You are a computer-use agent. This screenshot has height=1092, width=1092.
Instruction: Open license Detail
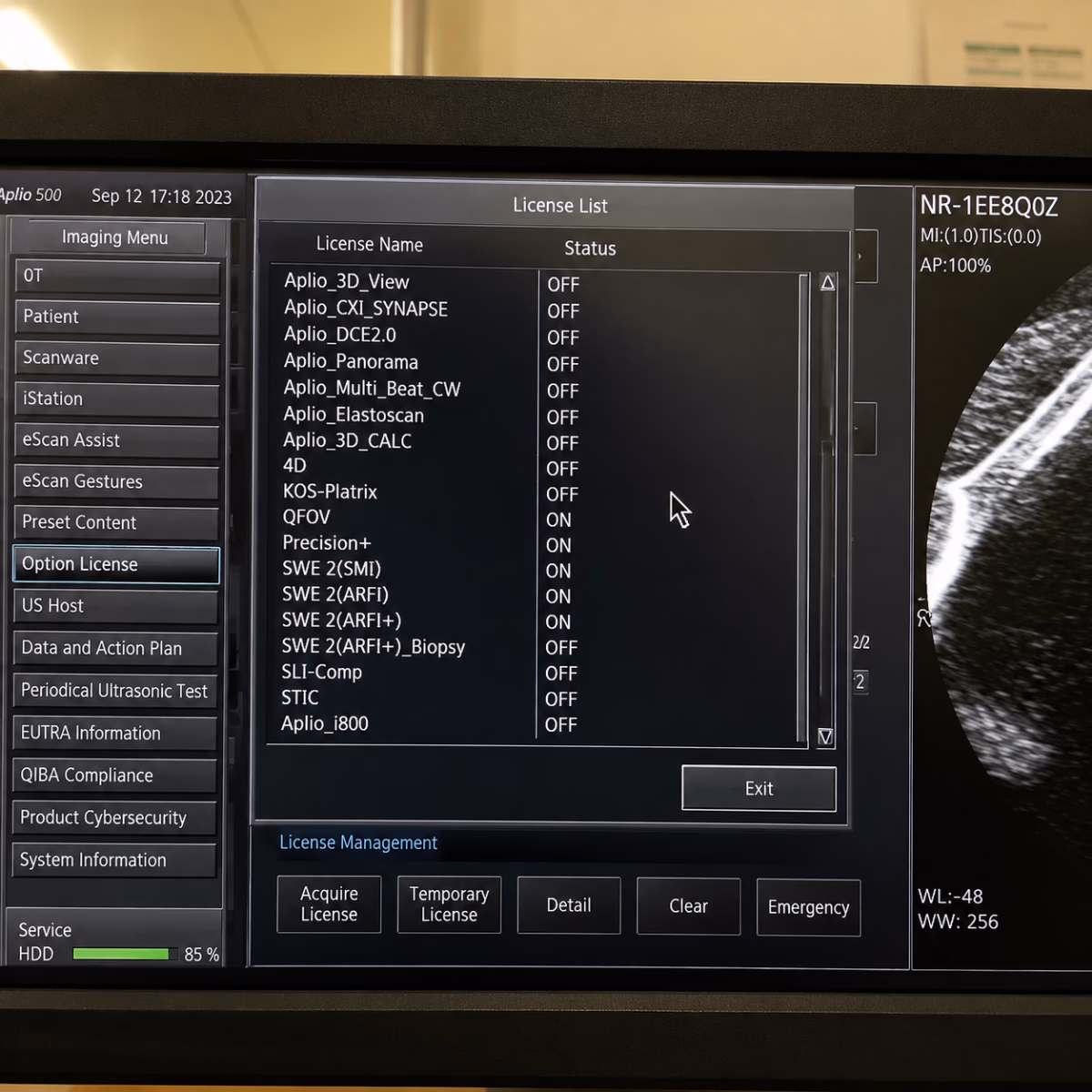pyautogui.click(x=569, y=905)
